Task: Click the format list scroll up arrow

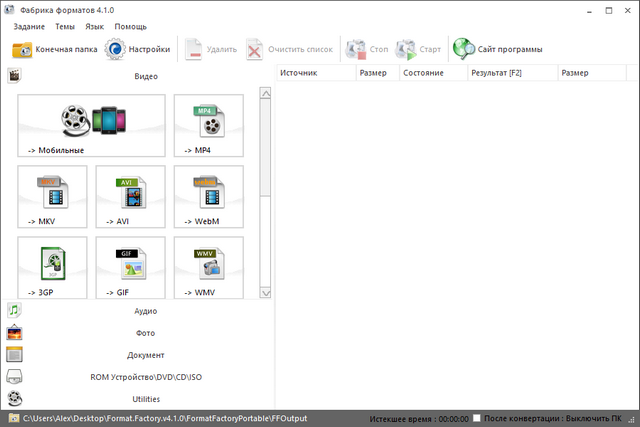Action: tap(265, 93)
